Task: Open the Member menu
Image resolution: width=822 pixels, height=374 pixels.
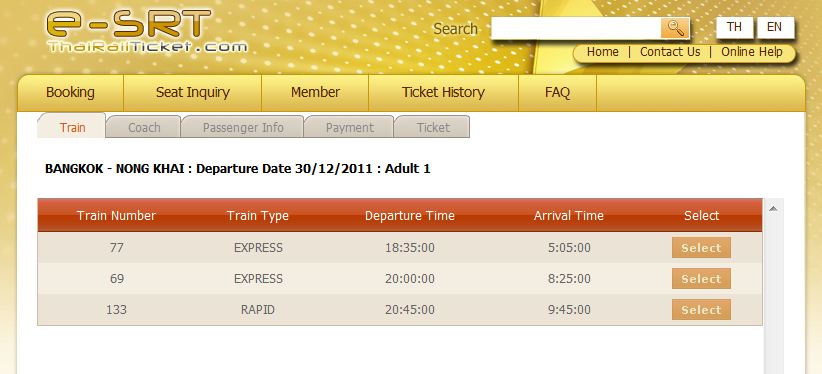Action: pyautogui.click(x=315, y=93)
